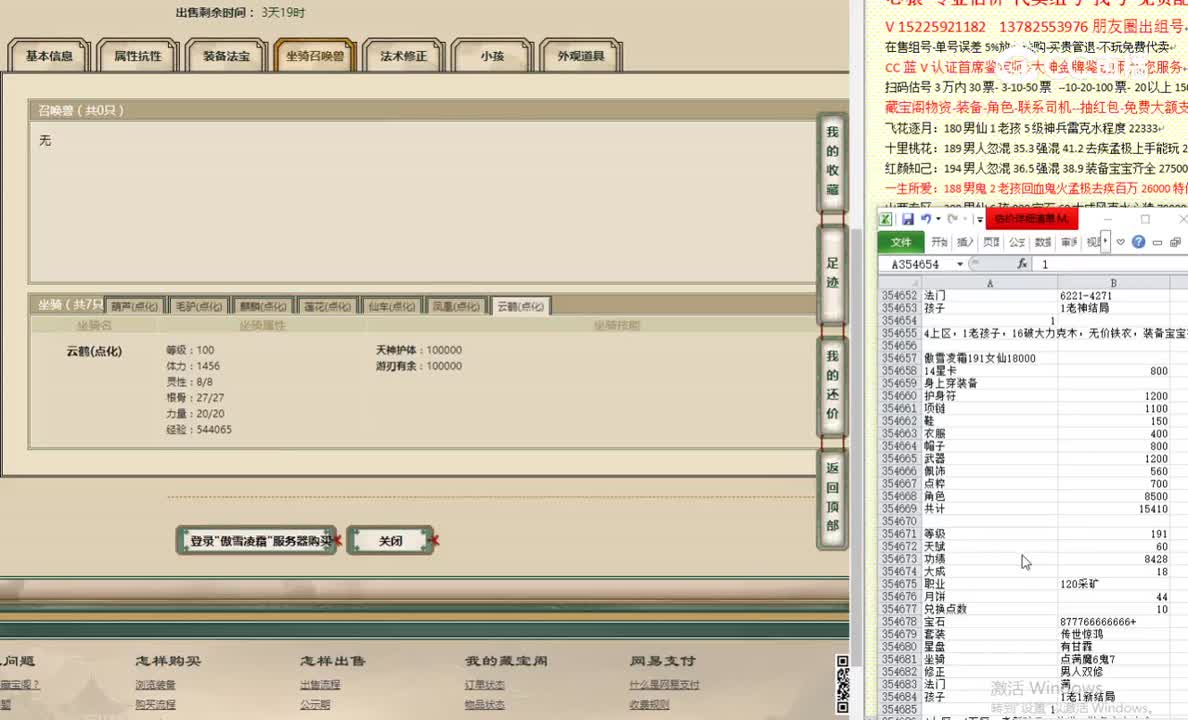Click the Excel redo arrow icon
The height and width of the screenshot is (720, 1188).
(952, 220)
